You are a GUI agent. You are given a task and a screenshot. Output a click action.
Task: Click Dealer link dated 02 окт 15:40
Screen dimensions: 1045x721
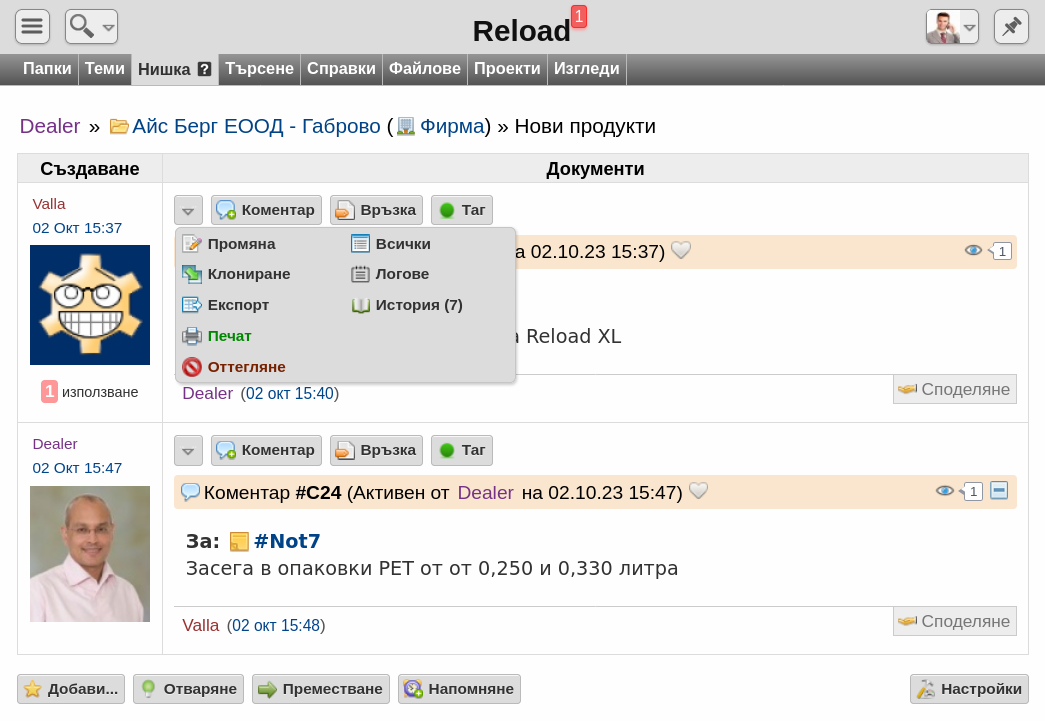208,393
